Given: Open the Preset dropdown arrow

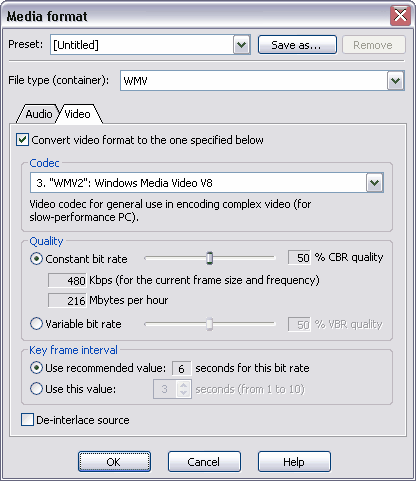Looking at the screenshot, I should [x=242, y=45].
